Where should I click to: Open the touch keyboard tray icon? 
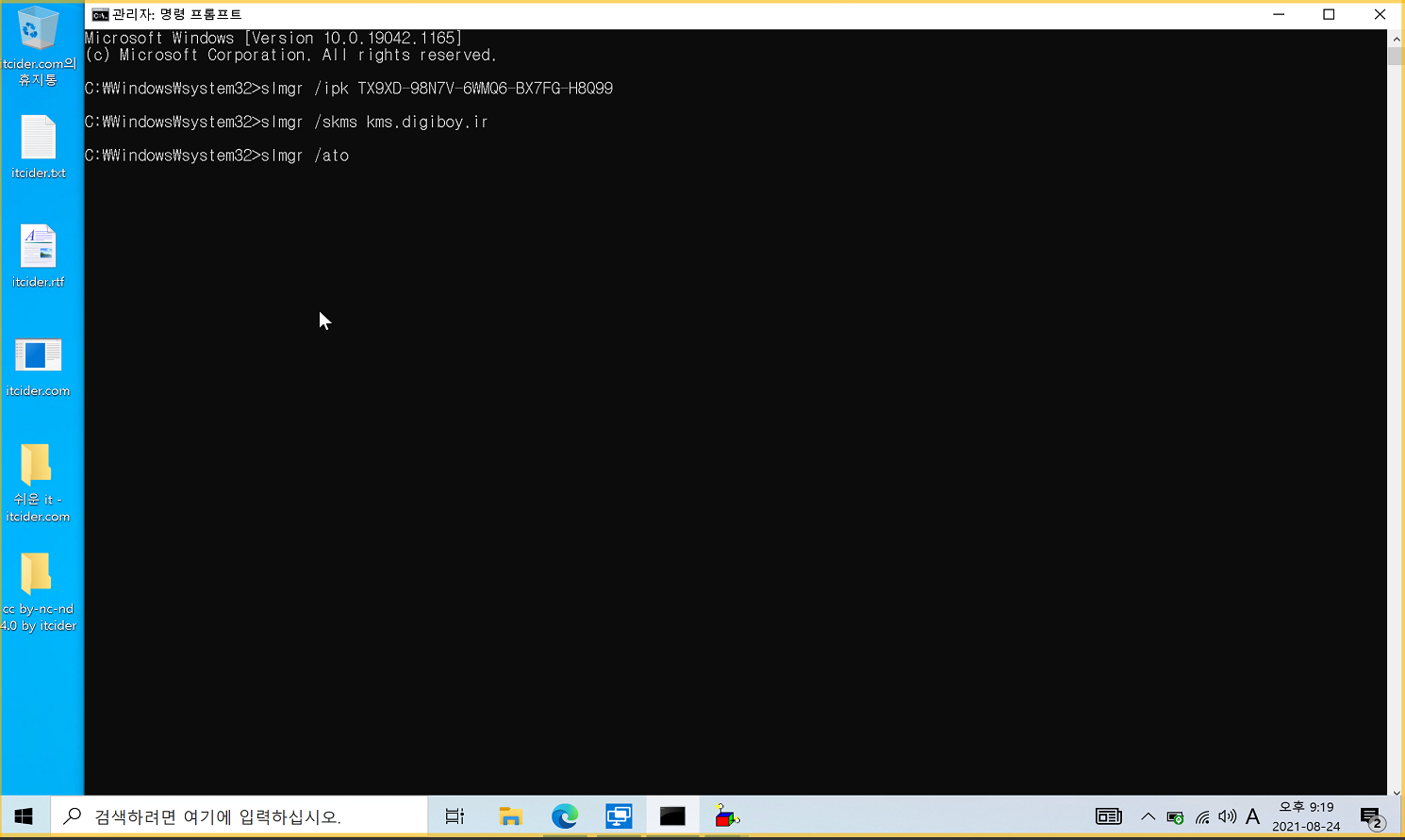[1108, 816]
